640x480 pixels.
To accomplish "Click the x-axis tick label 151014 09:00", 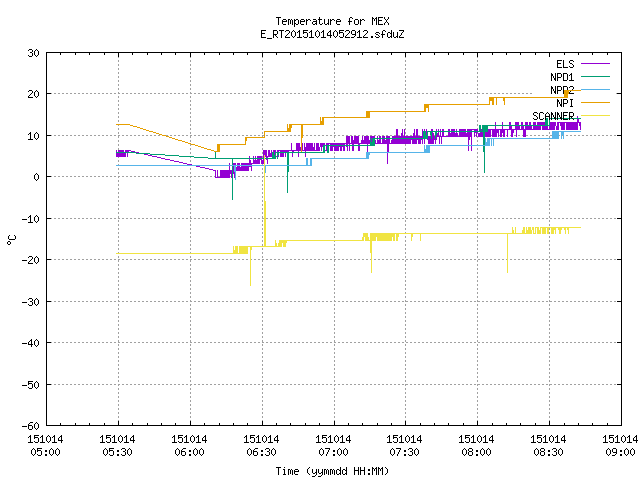I will [x=620, y=446].
